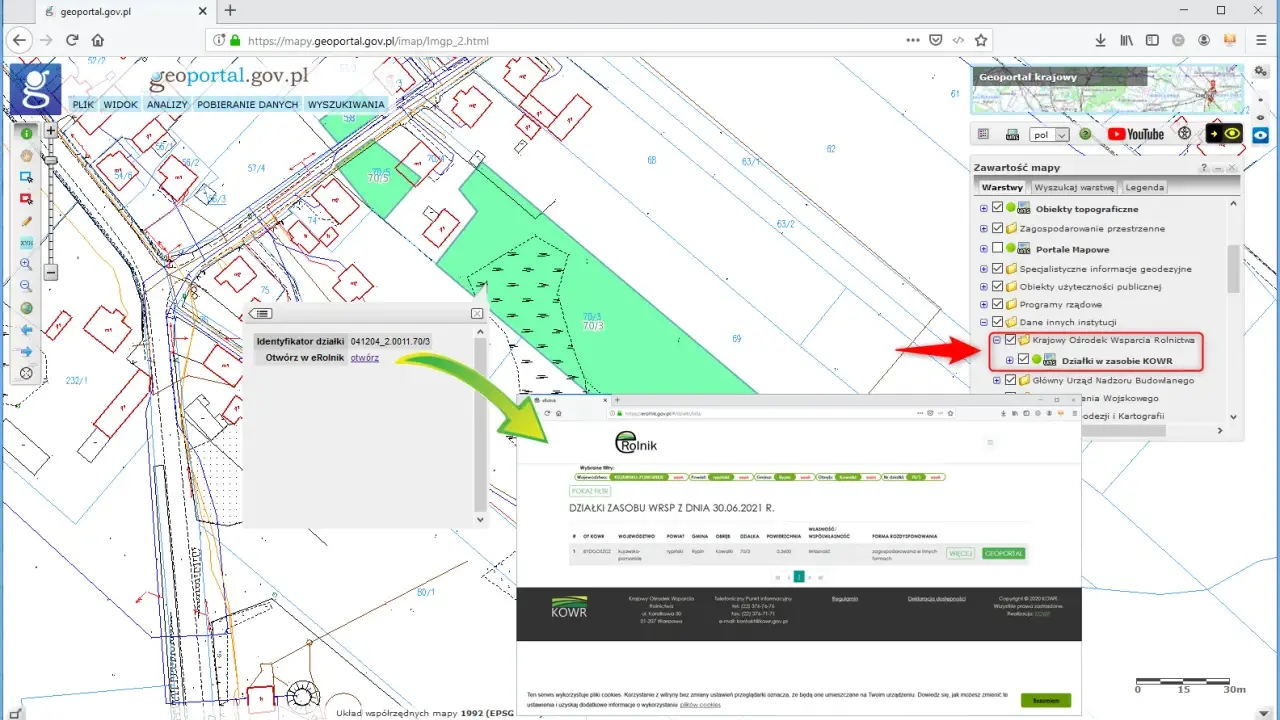The width and height of the screenshot is (1280, 720).
Task: Open the WYSZUKIWANIA menu
Action: (346, 104)
